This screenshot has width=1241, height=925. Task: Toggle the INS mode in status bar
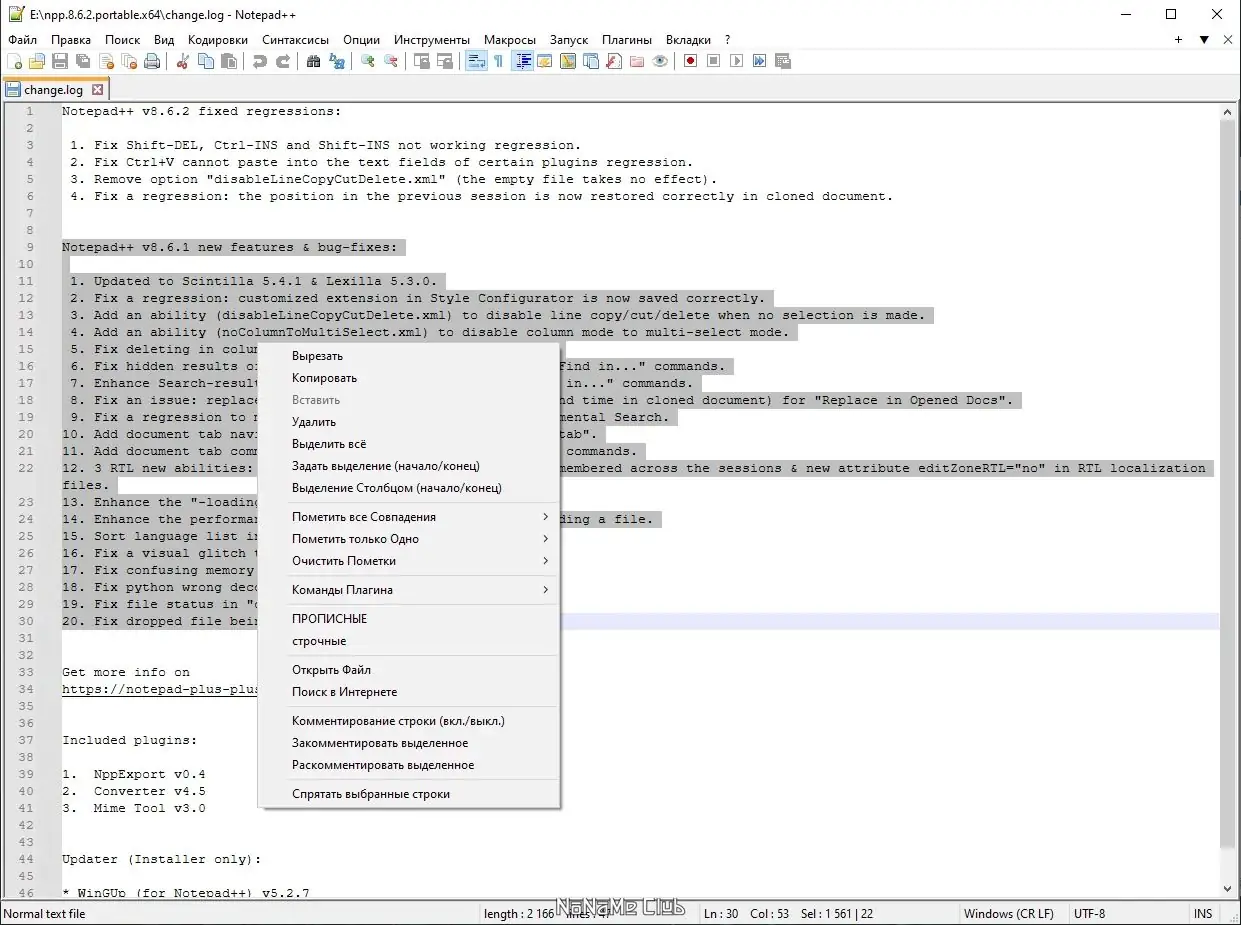coord(1202,914)
